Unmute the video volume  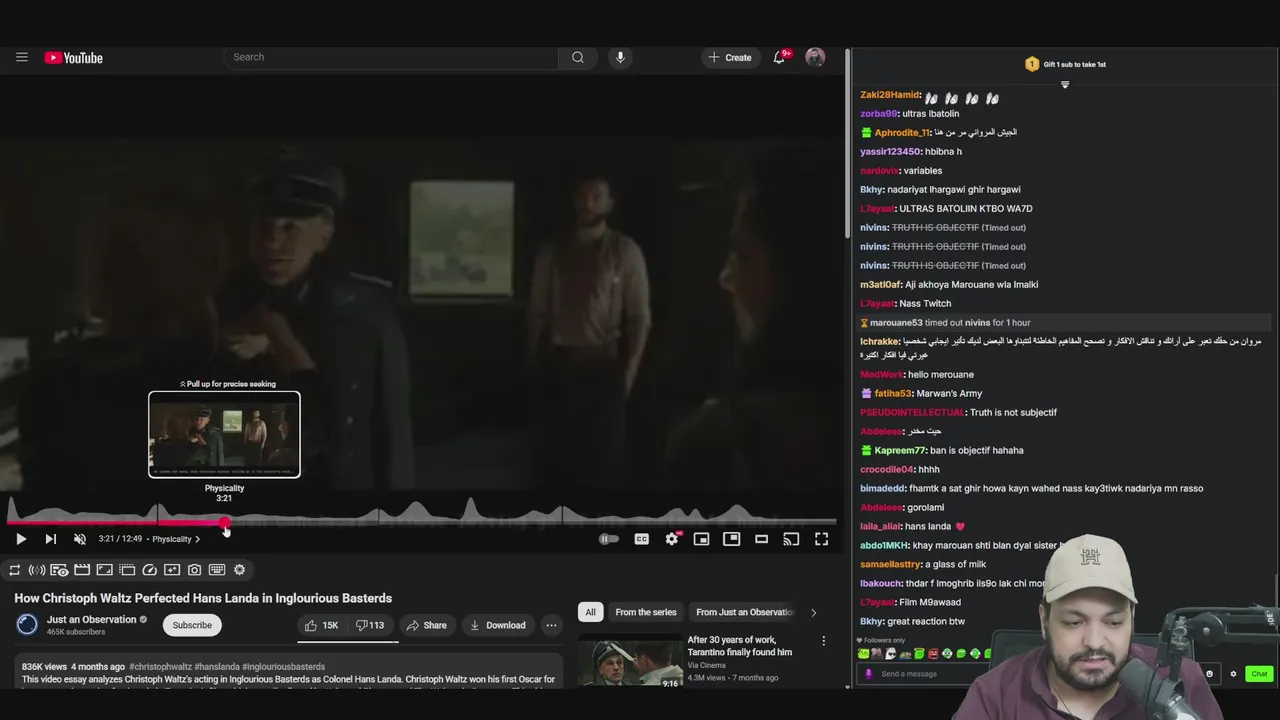[80, 539]
